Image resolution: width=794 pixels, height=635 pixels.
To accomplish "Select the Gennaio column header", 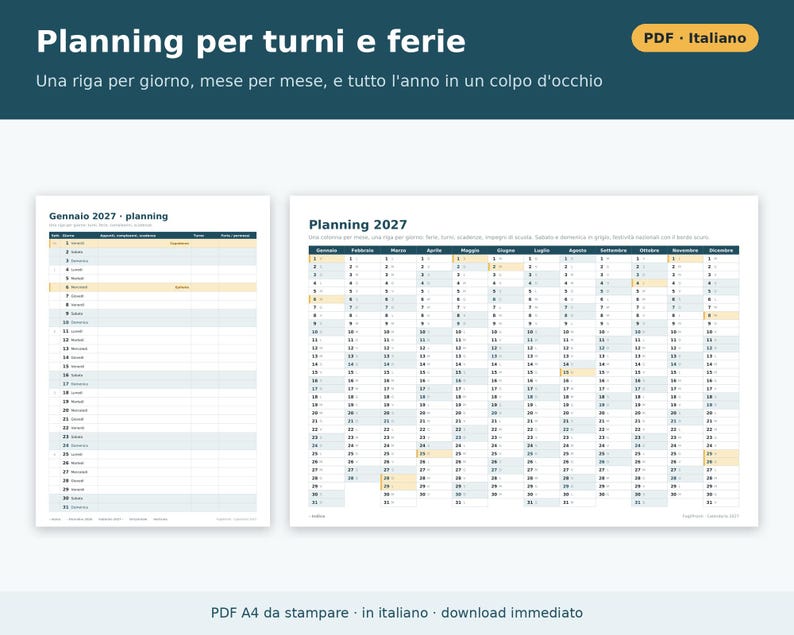I will click(x=327, y=250).
